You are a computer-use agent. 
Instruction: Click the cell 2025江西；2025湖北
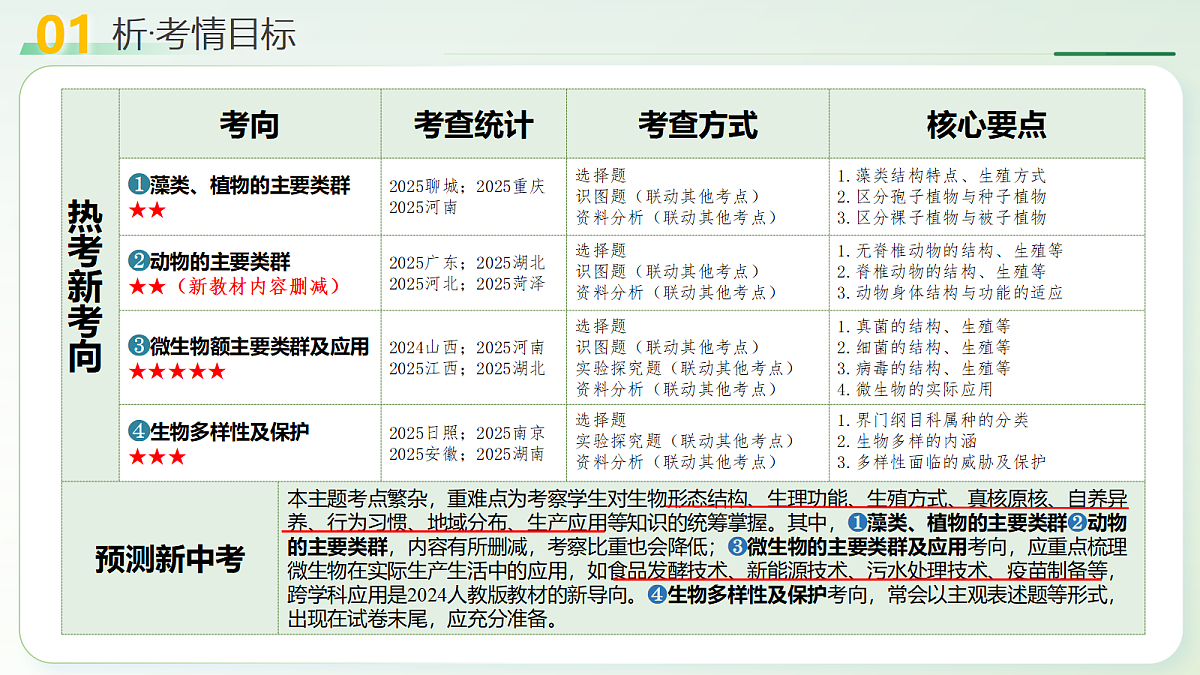tap(467, 368)
